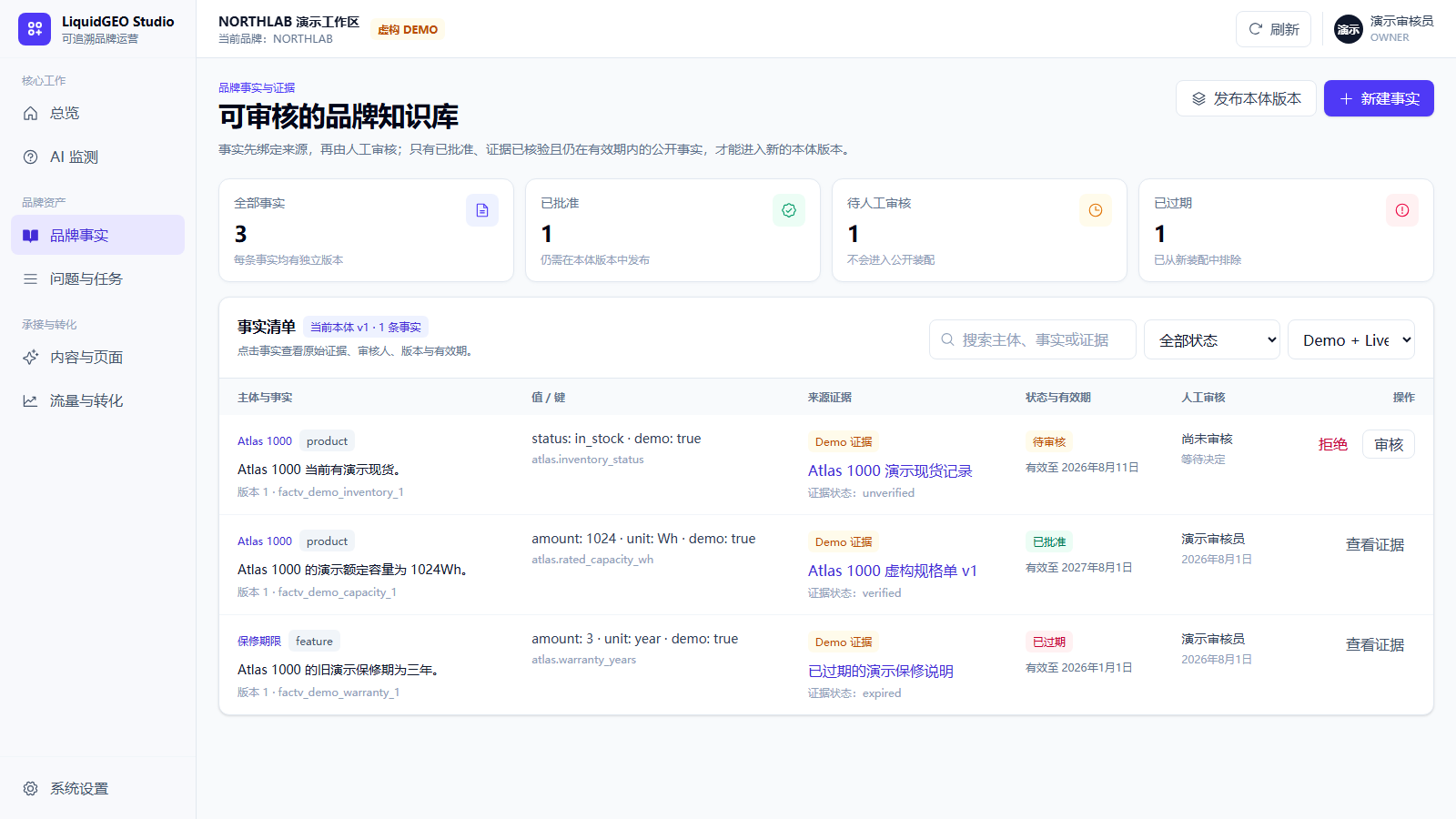Image resolution: width=1456 pixels, height=819 pixels.
Task: Click the document icon in 全部事实 card
Action: coord(482,210)
